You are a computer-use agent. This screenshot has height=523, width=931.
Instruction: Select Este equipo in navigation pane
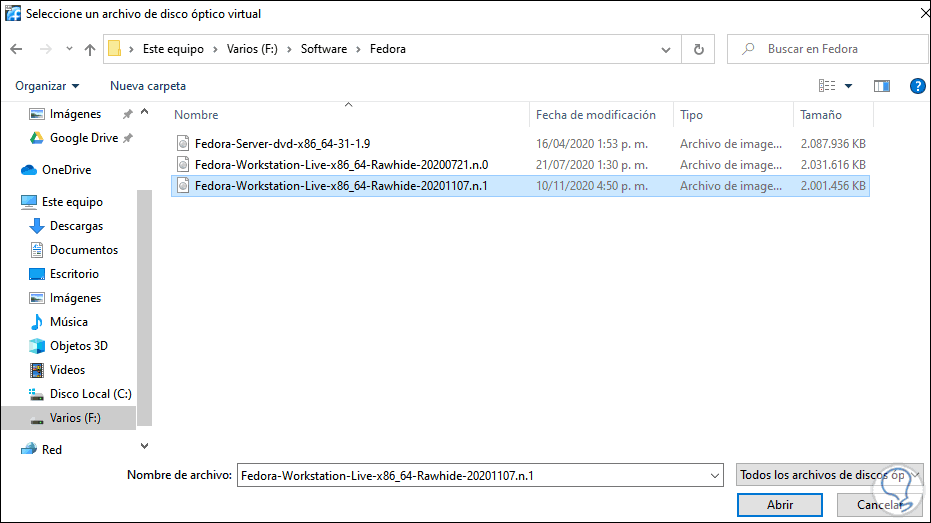[72, 202]
